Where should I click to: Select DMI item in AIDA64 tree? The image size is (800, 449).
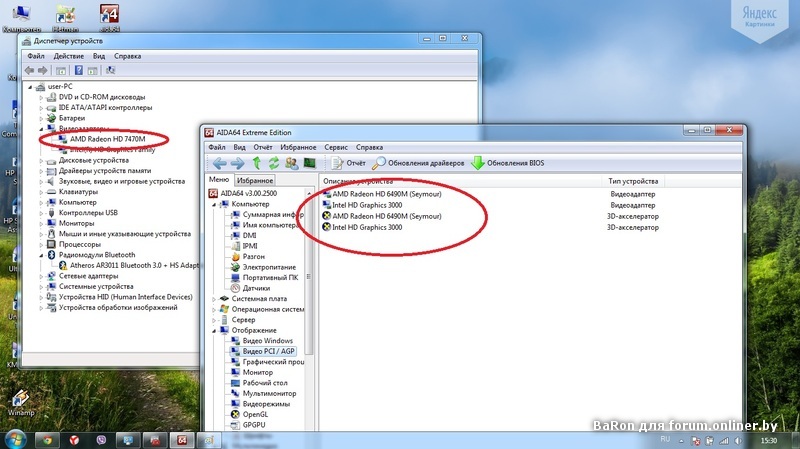pyautogui.click(x=244, y=236)
